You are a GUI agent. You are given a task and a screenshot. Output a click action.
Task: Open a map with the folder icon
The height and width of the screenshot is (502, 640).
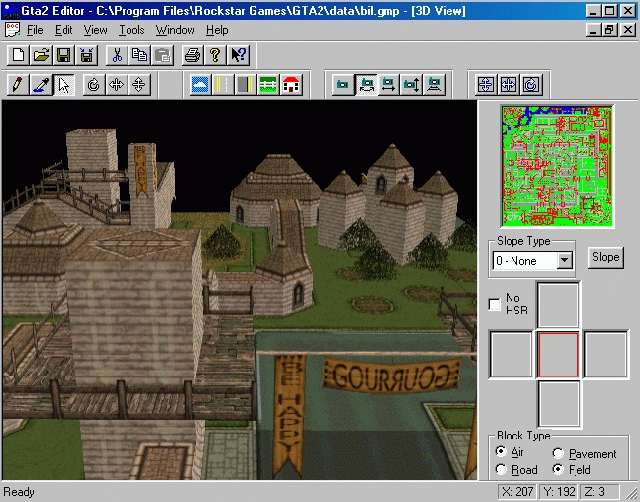coord(41,55)
